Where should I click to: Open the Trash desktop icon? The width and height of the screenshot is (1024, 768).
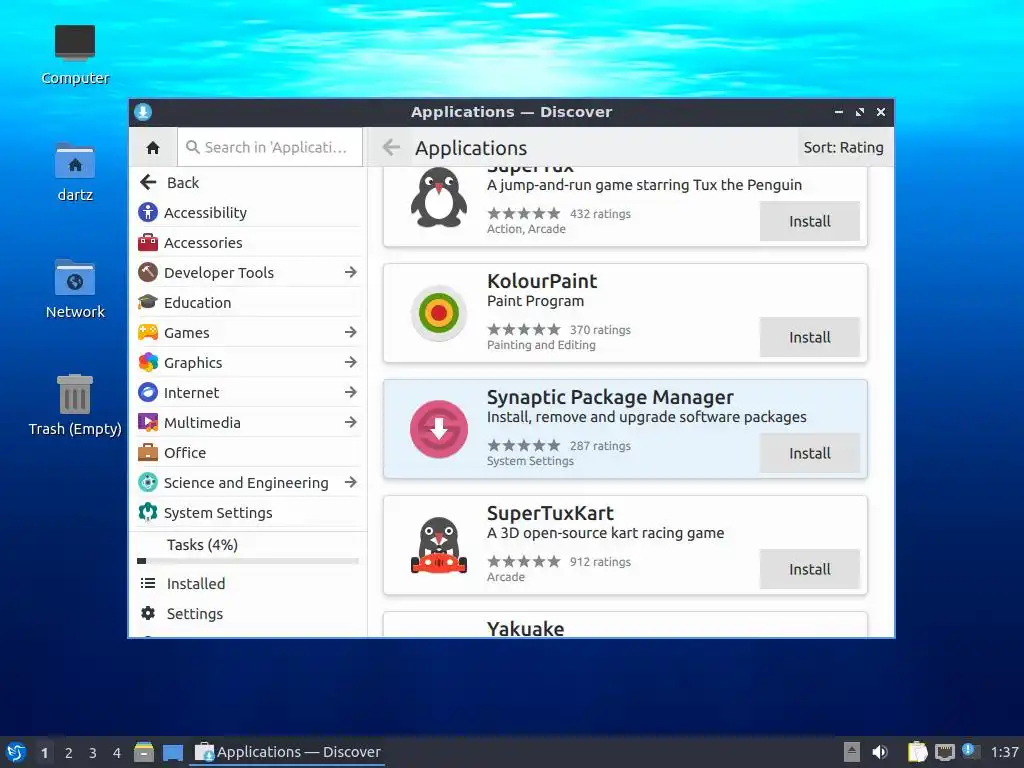pyautogui.click(x=75, y=394)
